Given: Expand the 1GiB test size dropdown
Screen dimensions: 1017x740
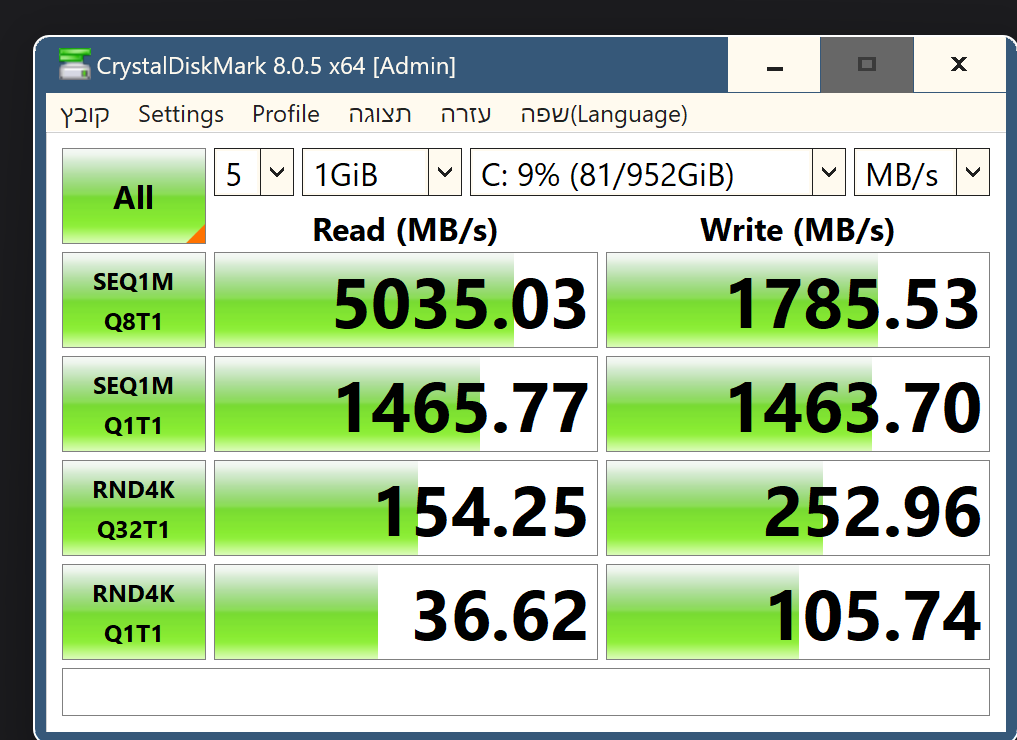Looking at the screenshot, I should 381,172.
